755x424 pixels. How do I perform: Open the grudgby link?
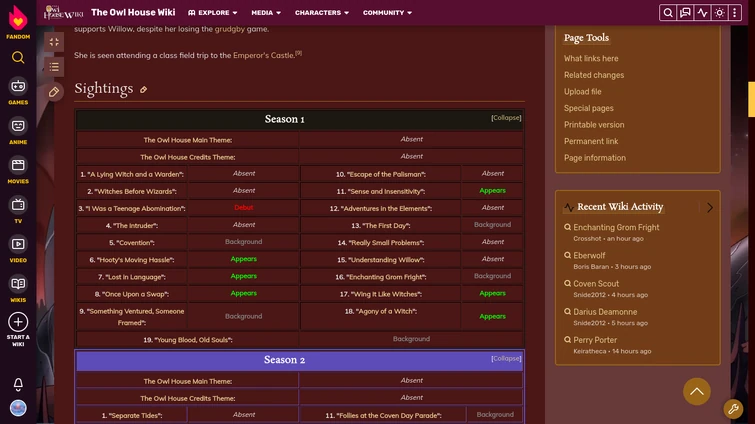click(229, 29)
